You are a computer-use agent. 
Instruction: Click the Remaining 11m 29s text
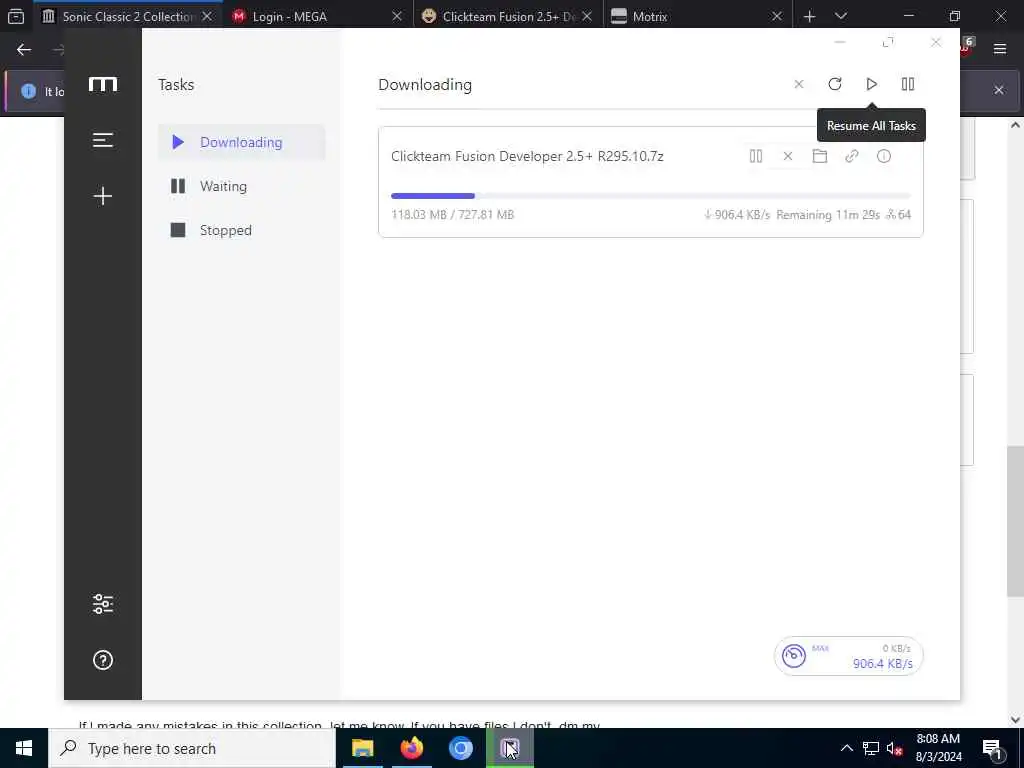pos(827,215)
